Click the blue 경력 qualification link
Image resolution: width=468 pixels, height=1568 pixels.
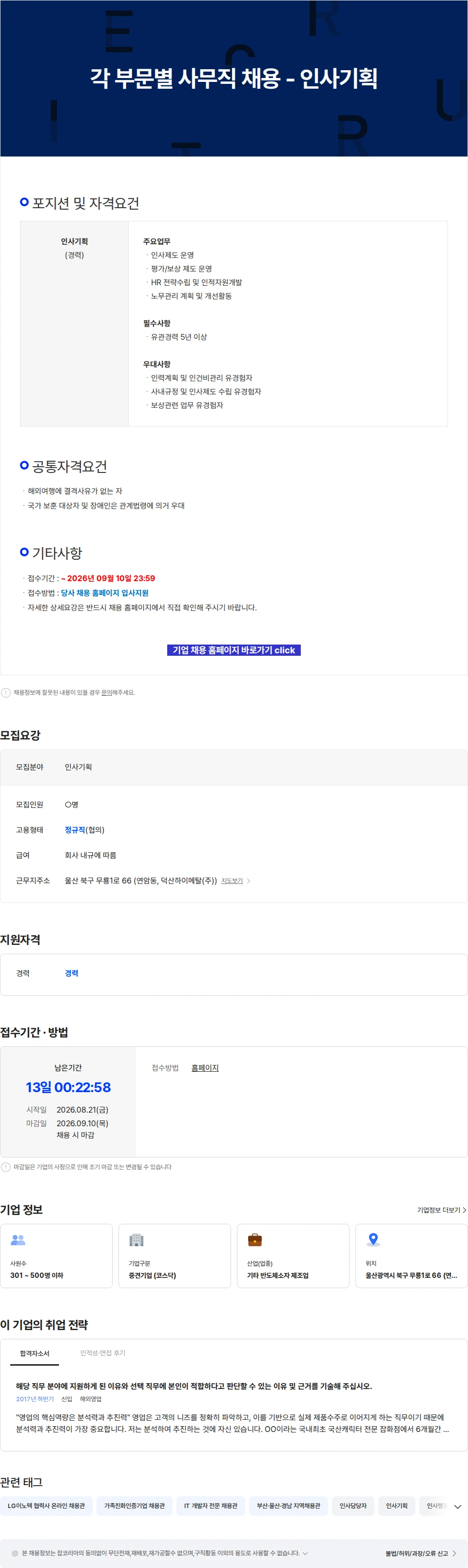pos(71,973)
